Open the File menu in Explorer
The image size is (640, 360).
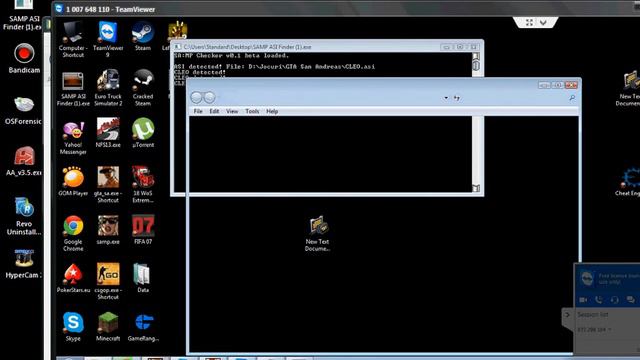[198, 111]
